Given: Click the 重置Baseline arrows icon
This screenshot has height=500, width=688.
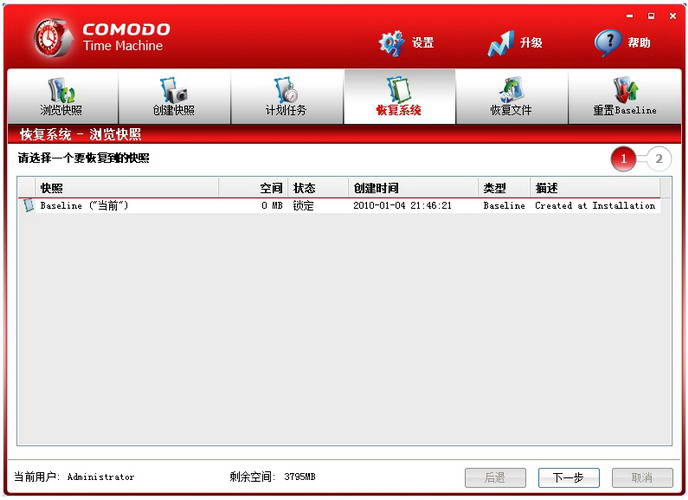Looking at the screenshot, I should pyautogui.click(x=625, y=89).
